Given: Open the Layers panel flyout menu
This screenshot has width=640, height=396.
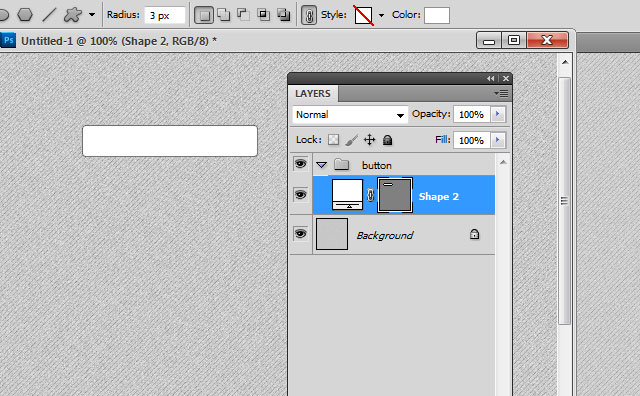Looking at the screenshot, I should [501, 93].
